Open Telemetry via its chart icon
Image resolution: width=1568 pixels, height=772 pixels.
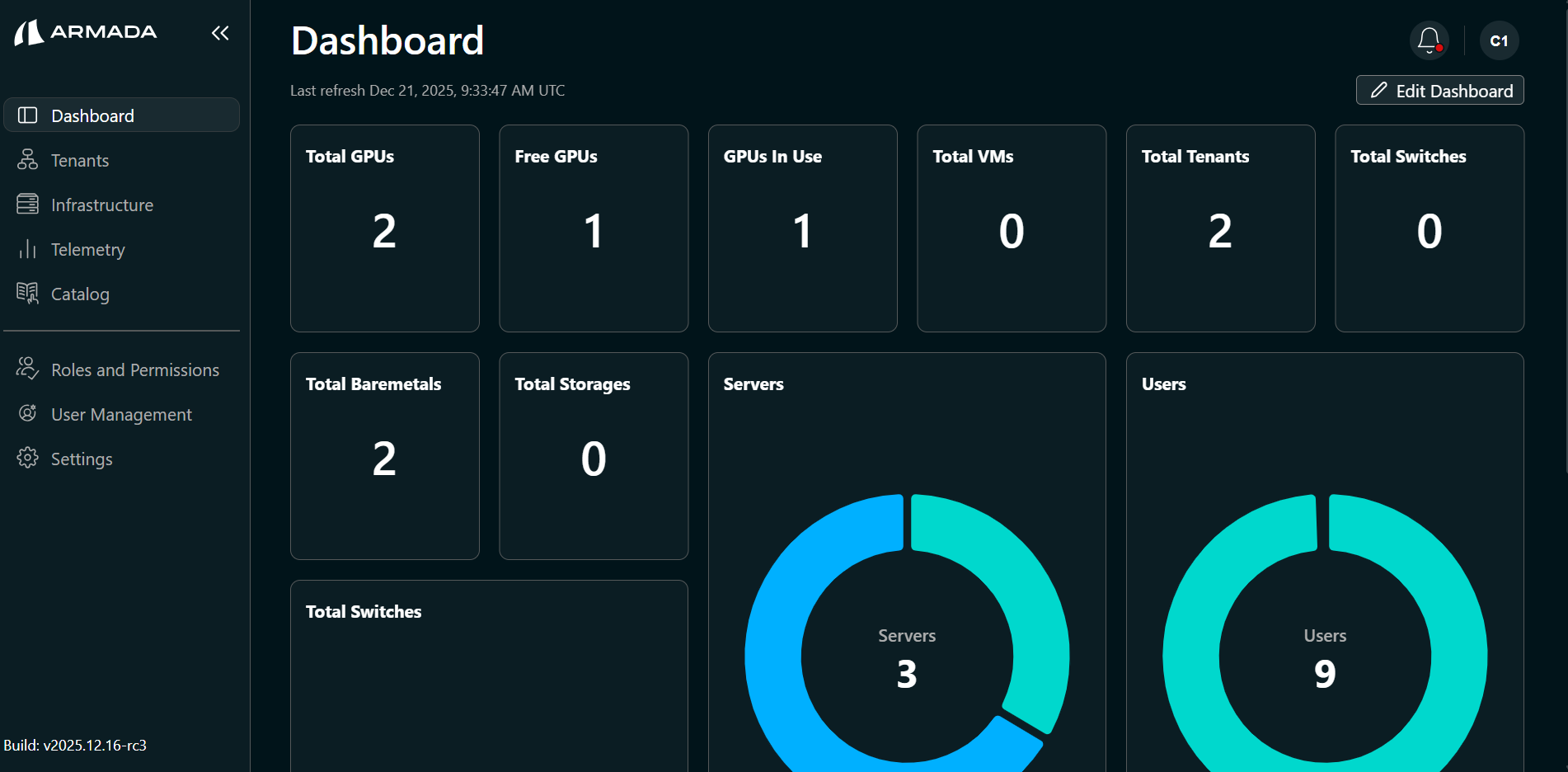tap(27, 249)
